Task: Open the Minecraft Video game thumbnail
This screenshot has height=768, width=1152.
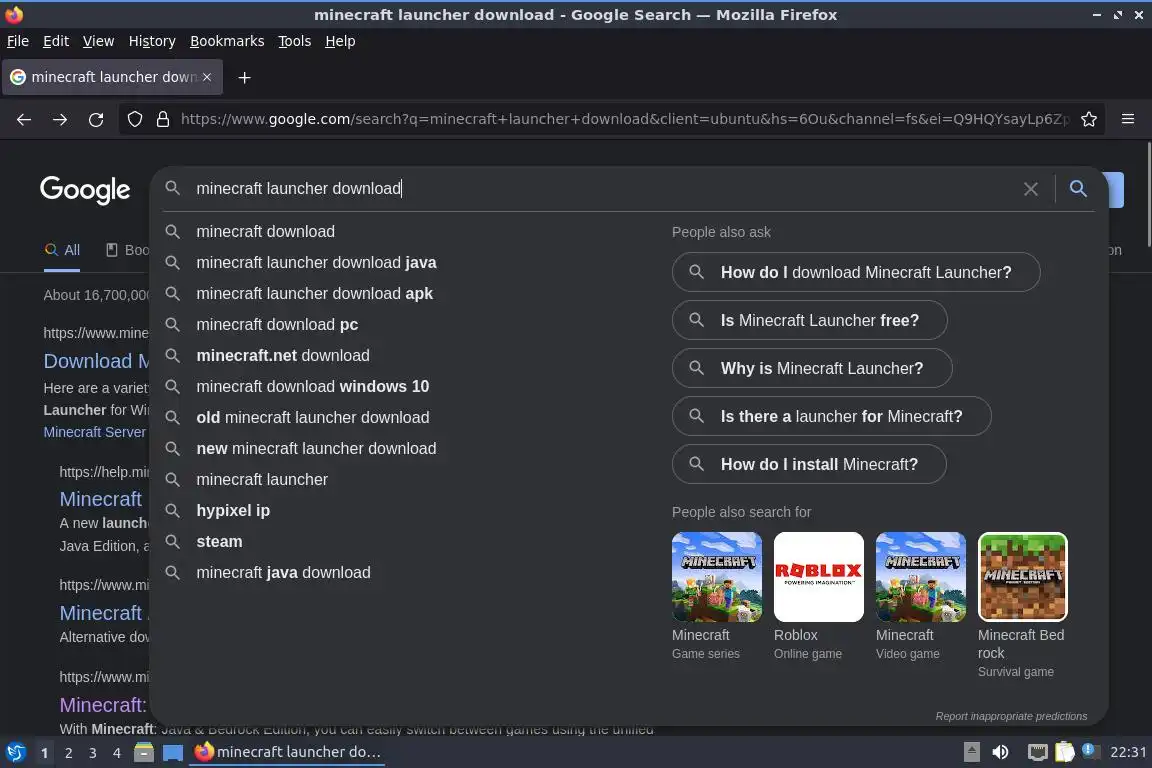Action: (x=921, y=577)
